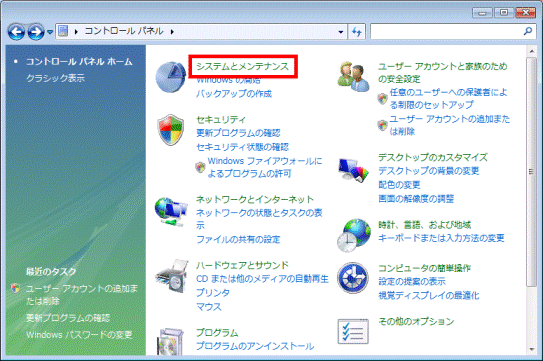Open ハードウェアとサウンド heading
The width and height of the screenshot is (543, 361).
coord(242,265)
